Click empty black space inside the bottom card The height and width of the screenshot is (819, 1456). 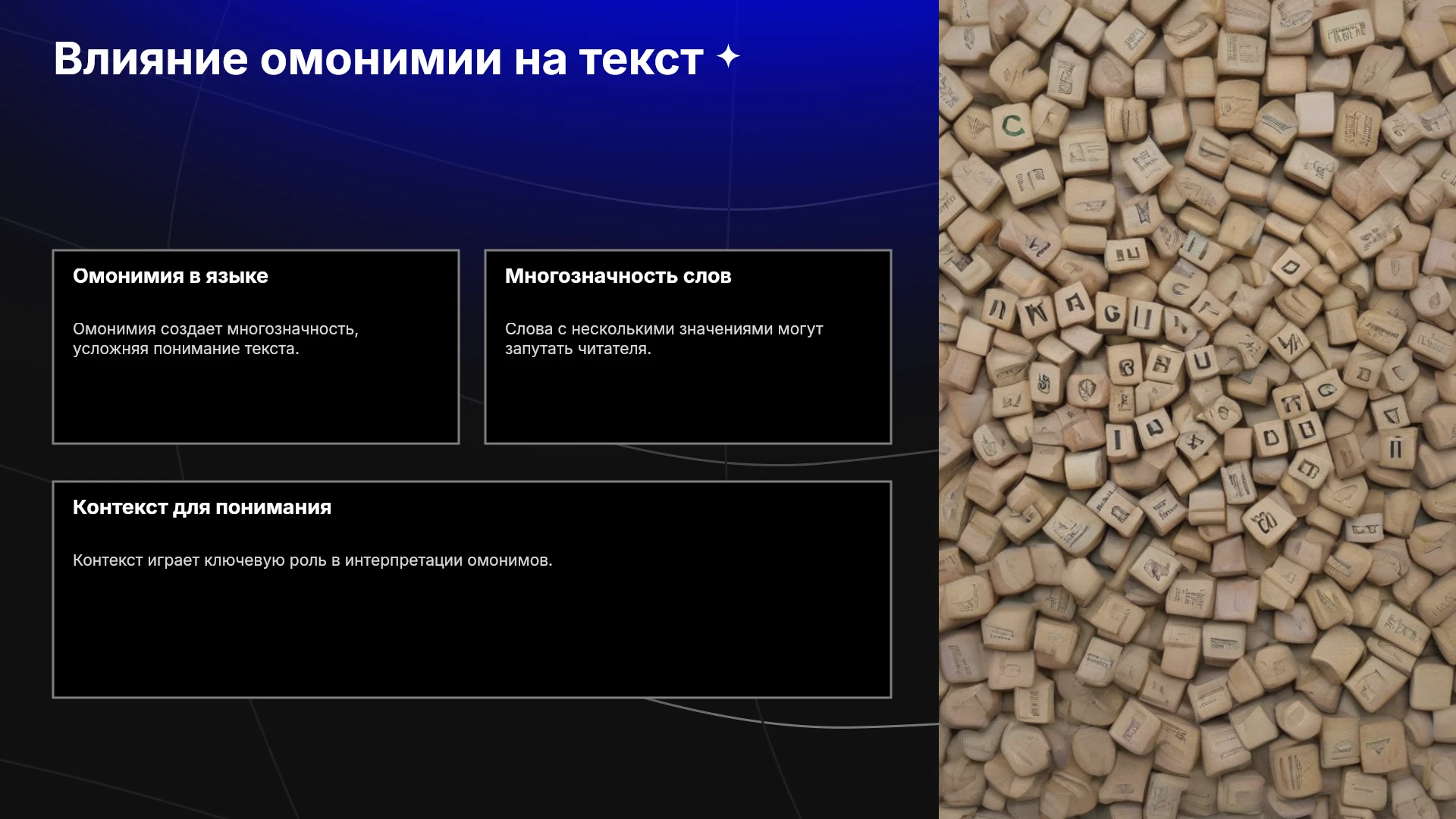[472, 637]
